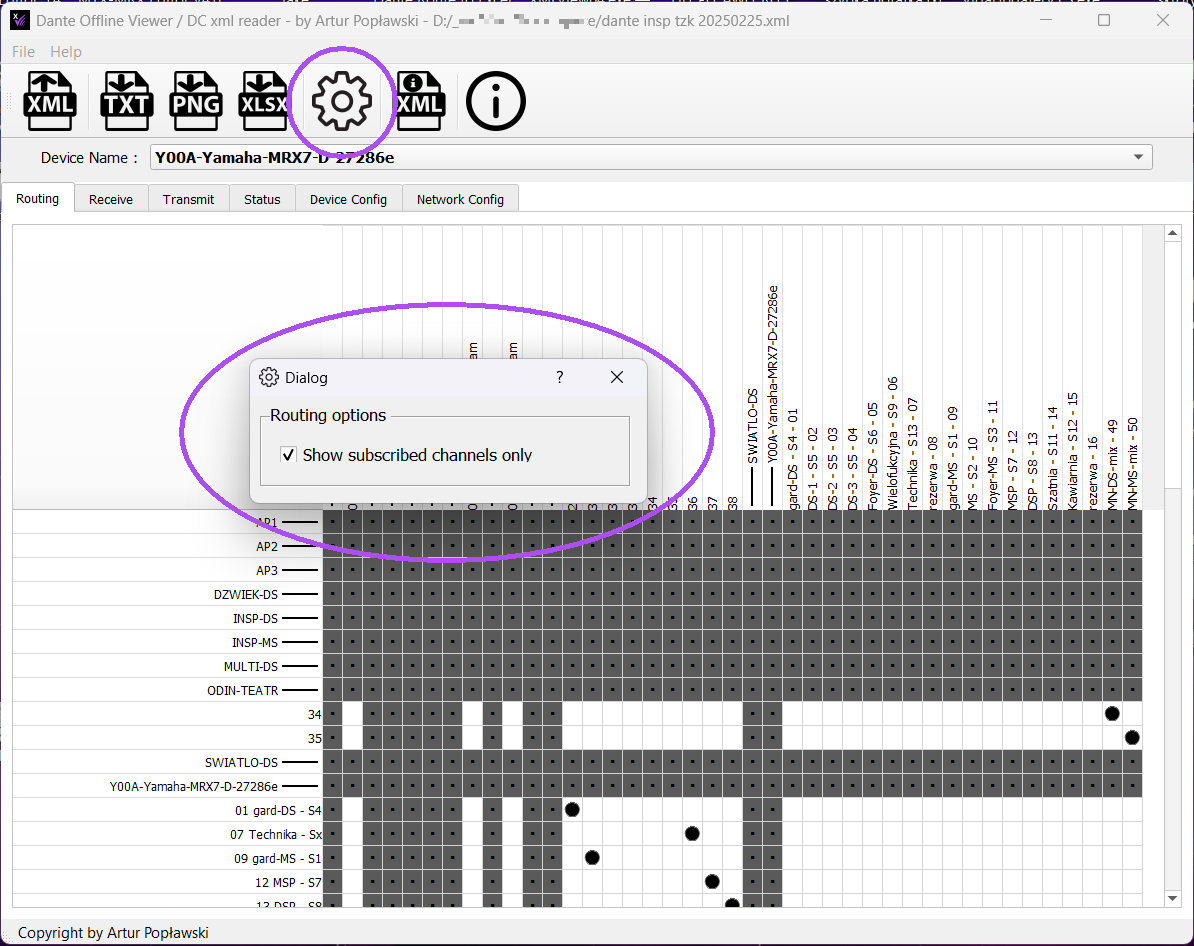The height and width of the screenshot is (946, 1194).
Task: Expand the Device Name dropdown
Action: (x=1138, y=158)
